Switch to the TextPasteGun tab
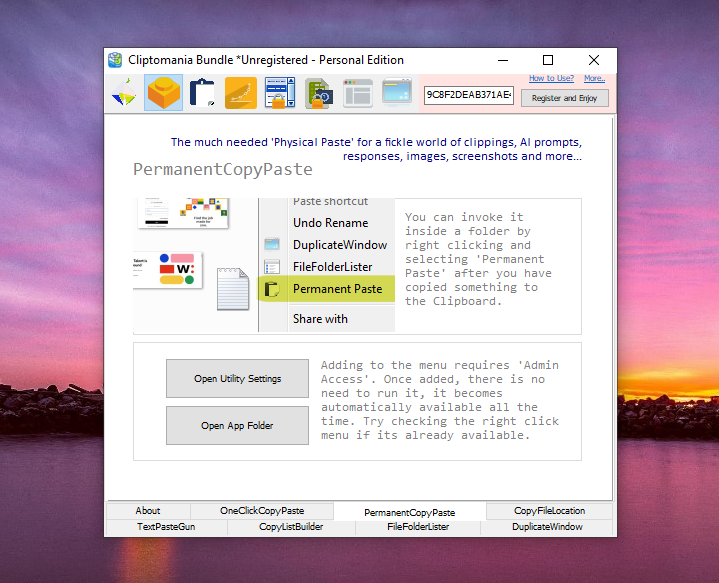 [x=166, y=527]
